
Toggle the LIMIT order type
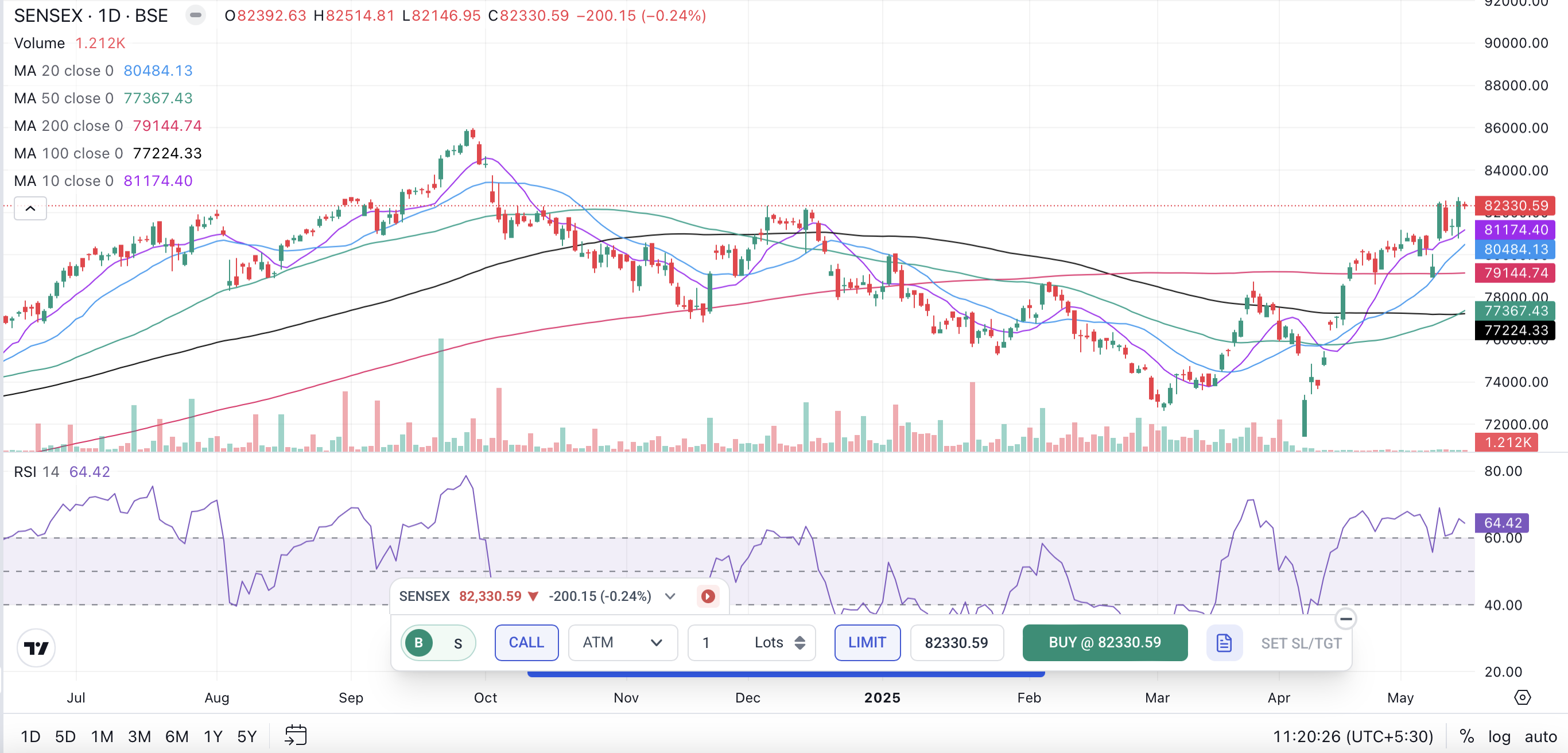pyautogui.click(x=867, y=643)
